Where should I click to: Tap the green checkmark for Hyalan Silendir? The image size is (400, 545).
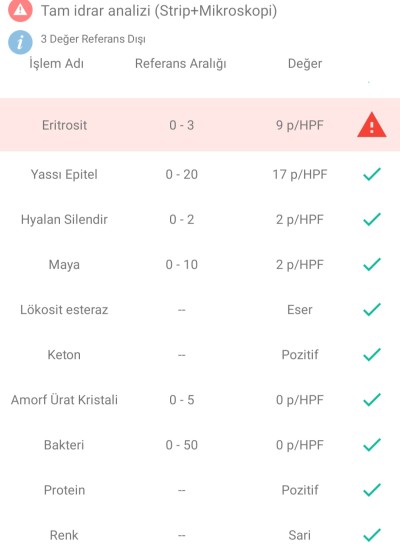pos(372,219)
